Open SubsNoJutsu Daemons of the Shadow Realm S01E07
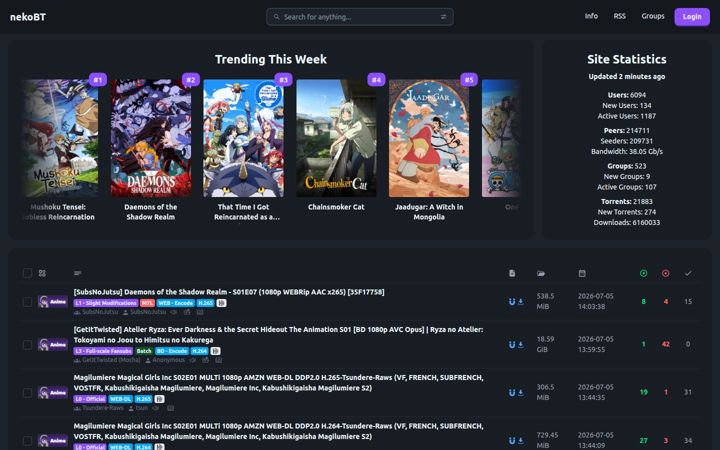This screenshot has width=720, height=450. pos(229,292)
